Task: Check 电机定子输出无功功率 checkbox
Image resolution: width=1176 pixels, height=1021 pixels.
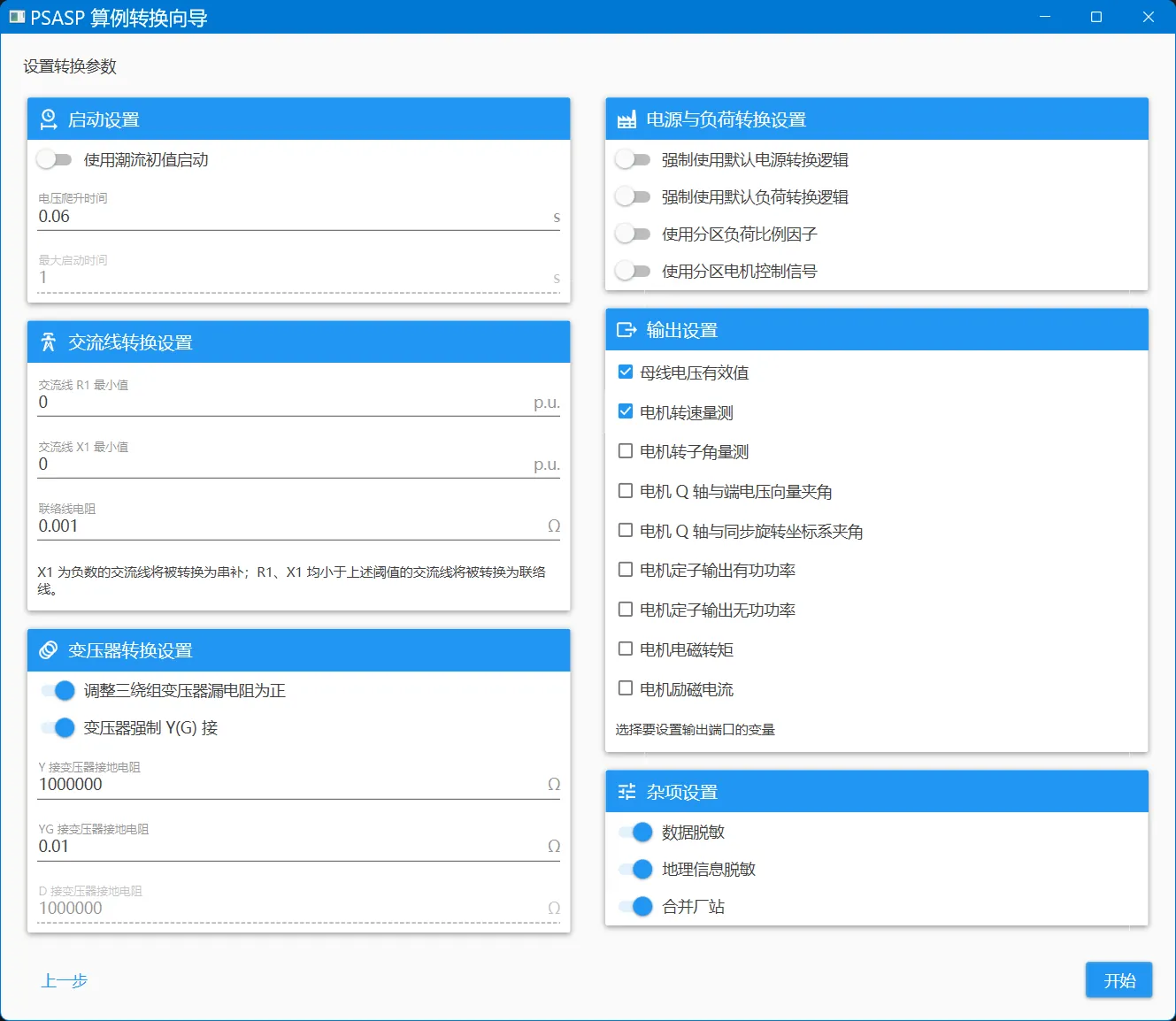Action: pyautogui.click(x=626, y=610)
